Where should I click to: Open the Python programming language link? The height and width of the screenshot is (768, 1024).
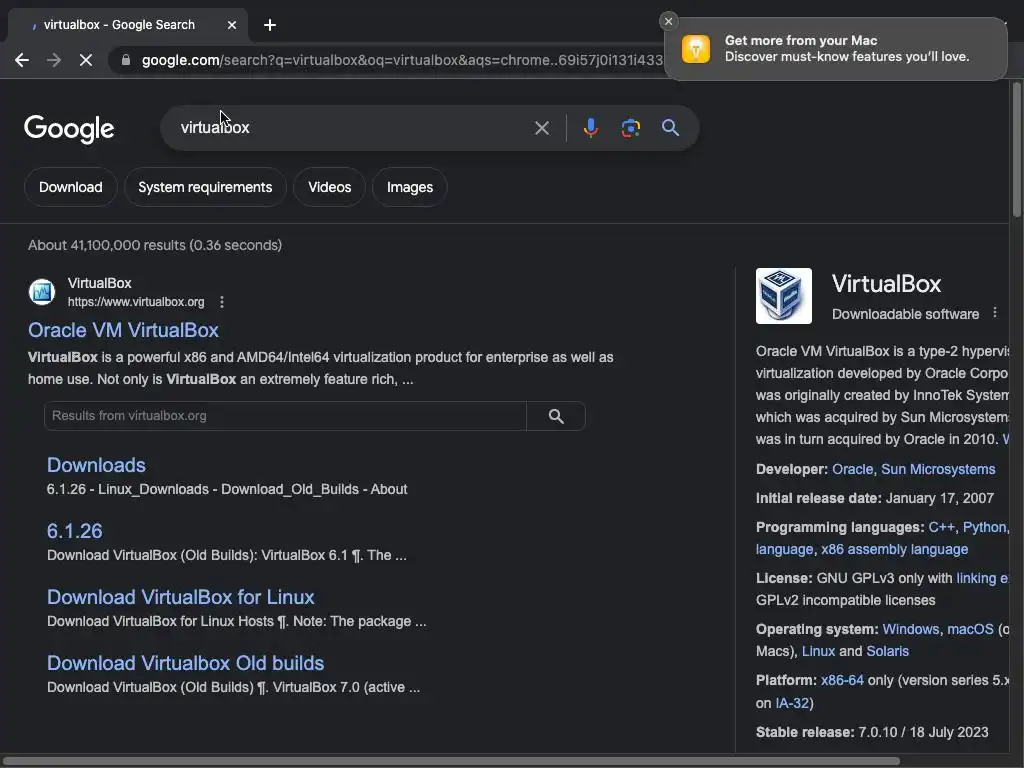pos(984,528)
